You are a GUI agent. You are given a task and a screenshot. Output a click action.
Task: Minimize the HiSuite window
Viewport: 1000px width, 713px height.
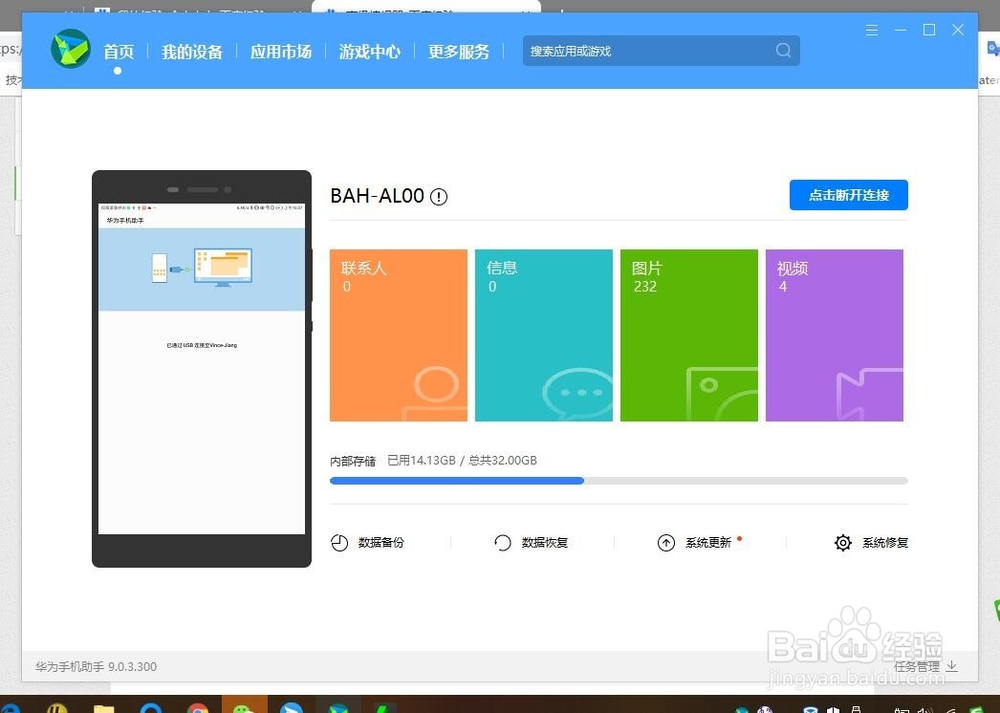pos(901,30)
